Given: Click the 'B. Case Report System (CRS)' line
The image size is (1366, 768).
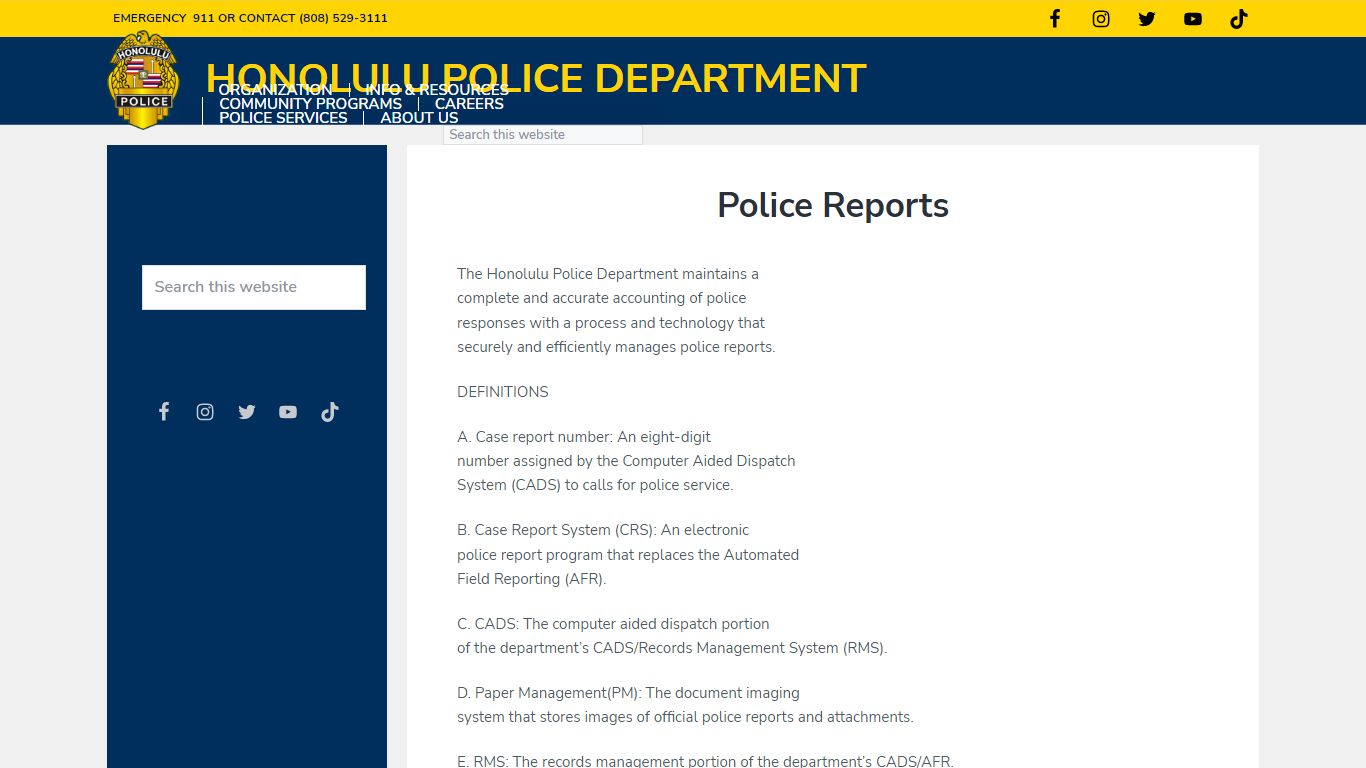Looking at the screenshot, I should click(x=603, y=530).
